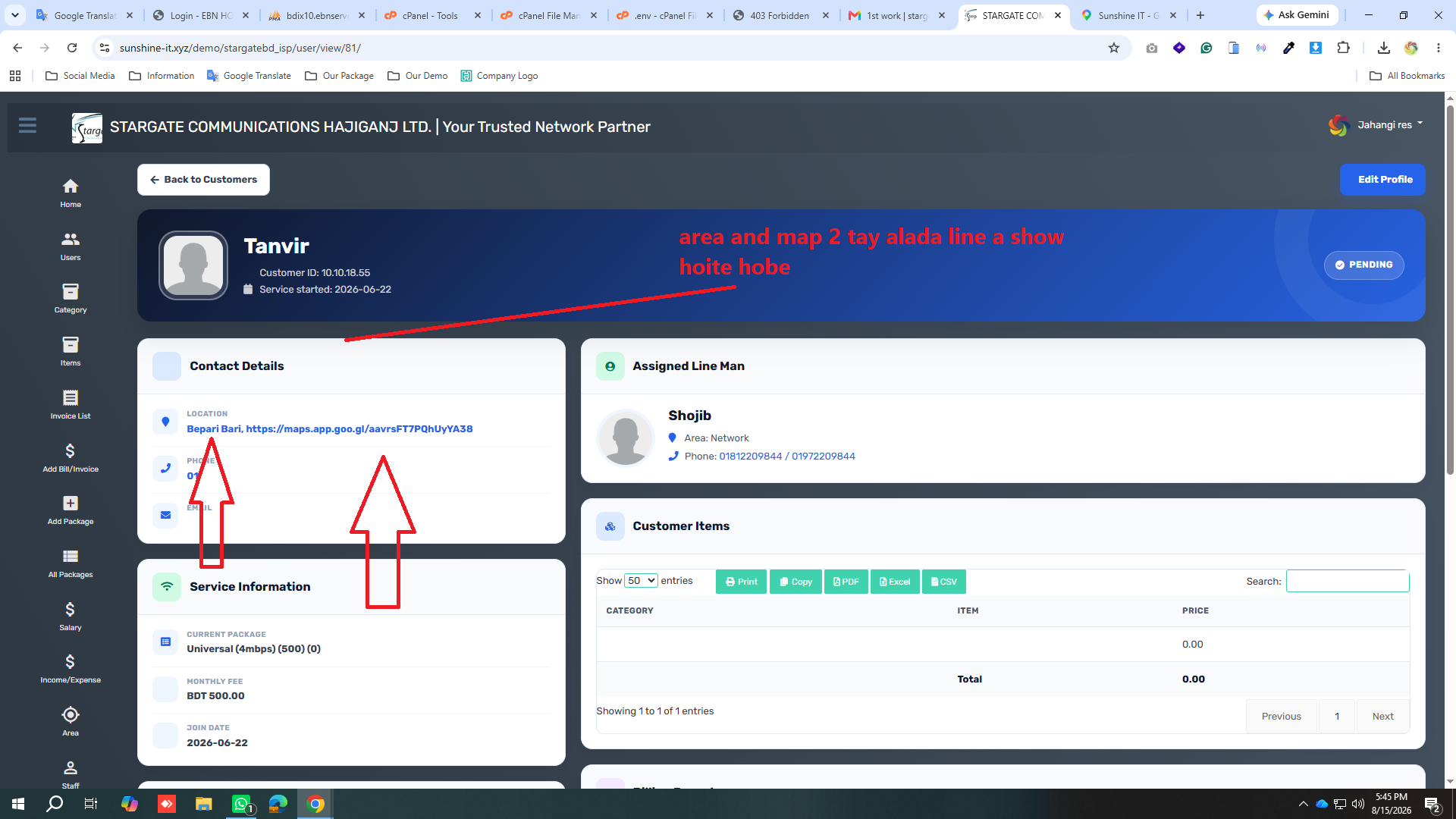Open Items in sidebar
The height and width of the screenshot is (819, 1456).
click(71, 351)
